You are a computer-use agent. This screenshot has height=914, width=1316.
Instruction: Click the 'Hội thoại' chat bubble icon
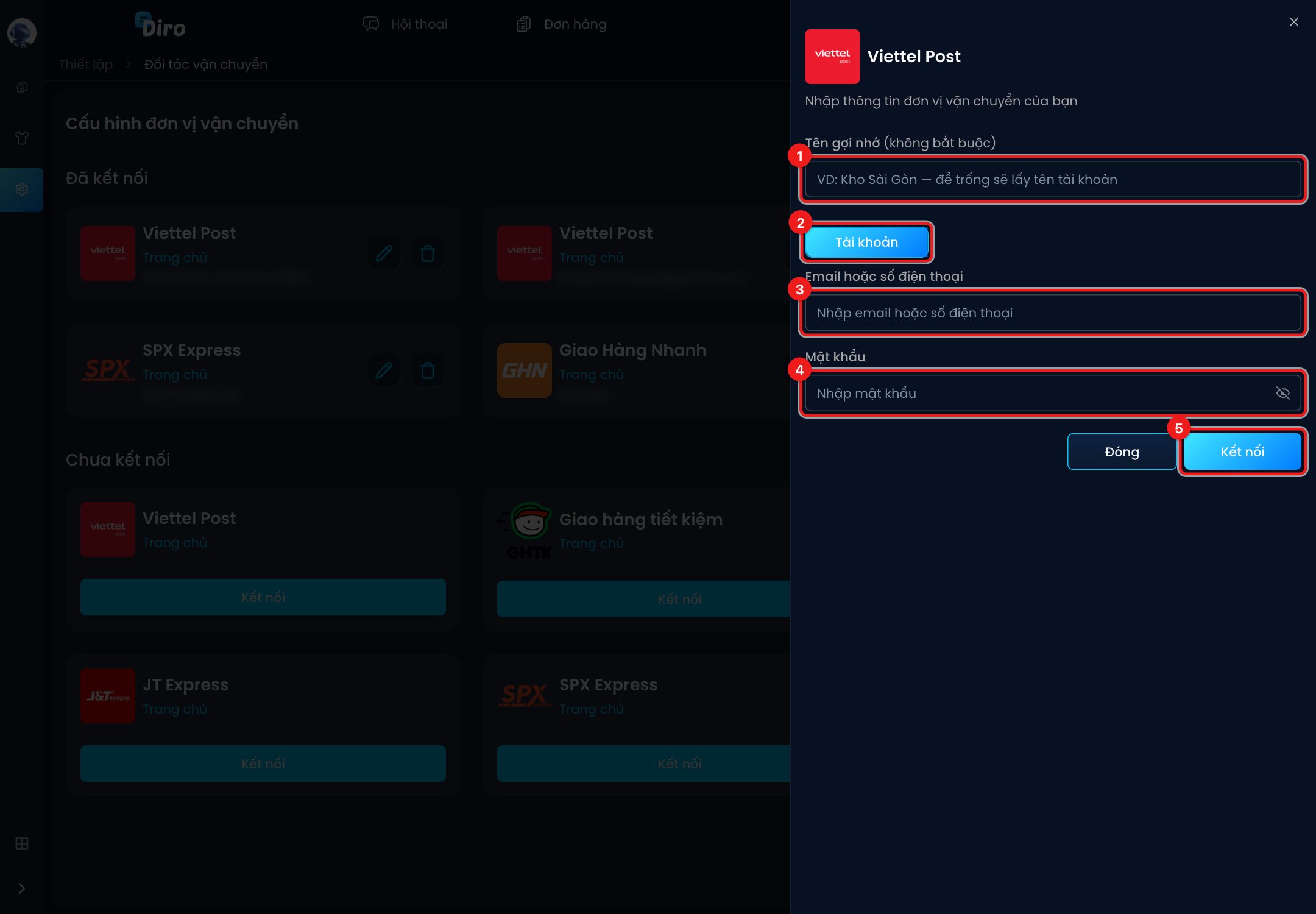coord(370,24)
